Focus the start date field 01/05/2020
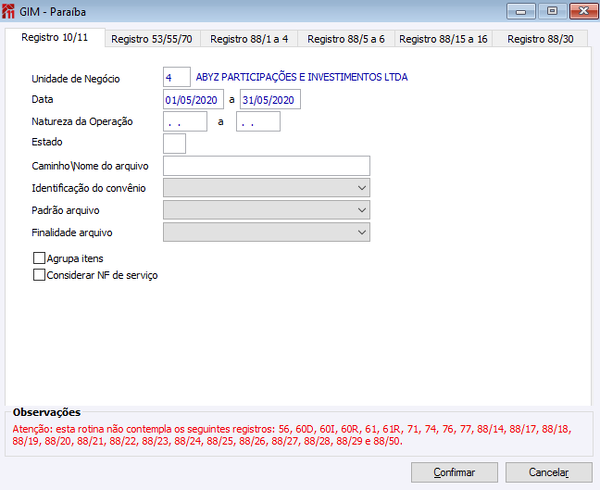600x490 pixels. click(193, 99)
